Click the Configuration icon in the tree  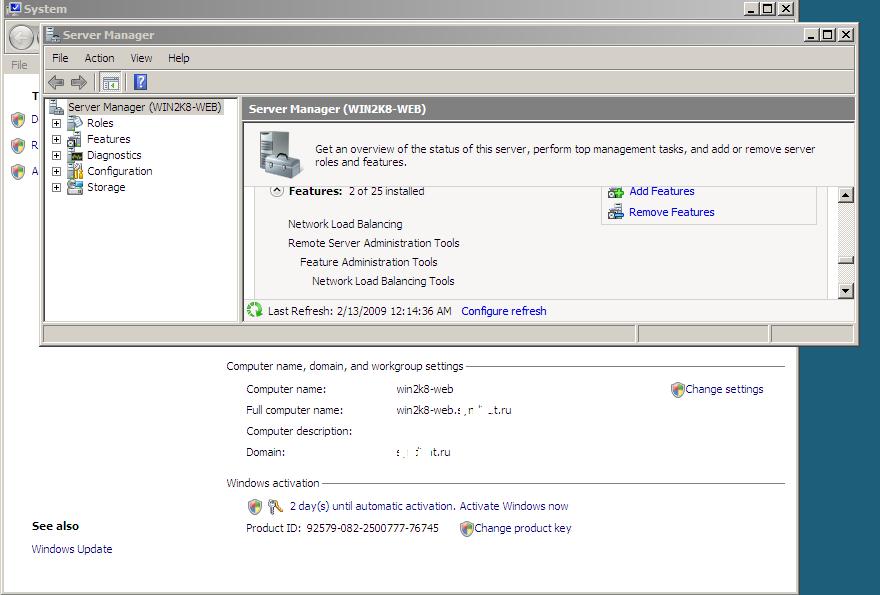click(75, 171)
